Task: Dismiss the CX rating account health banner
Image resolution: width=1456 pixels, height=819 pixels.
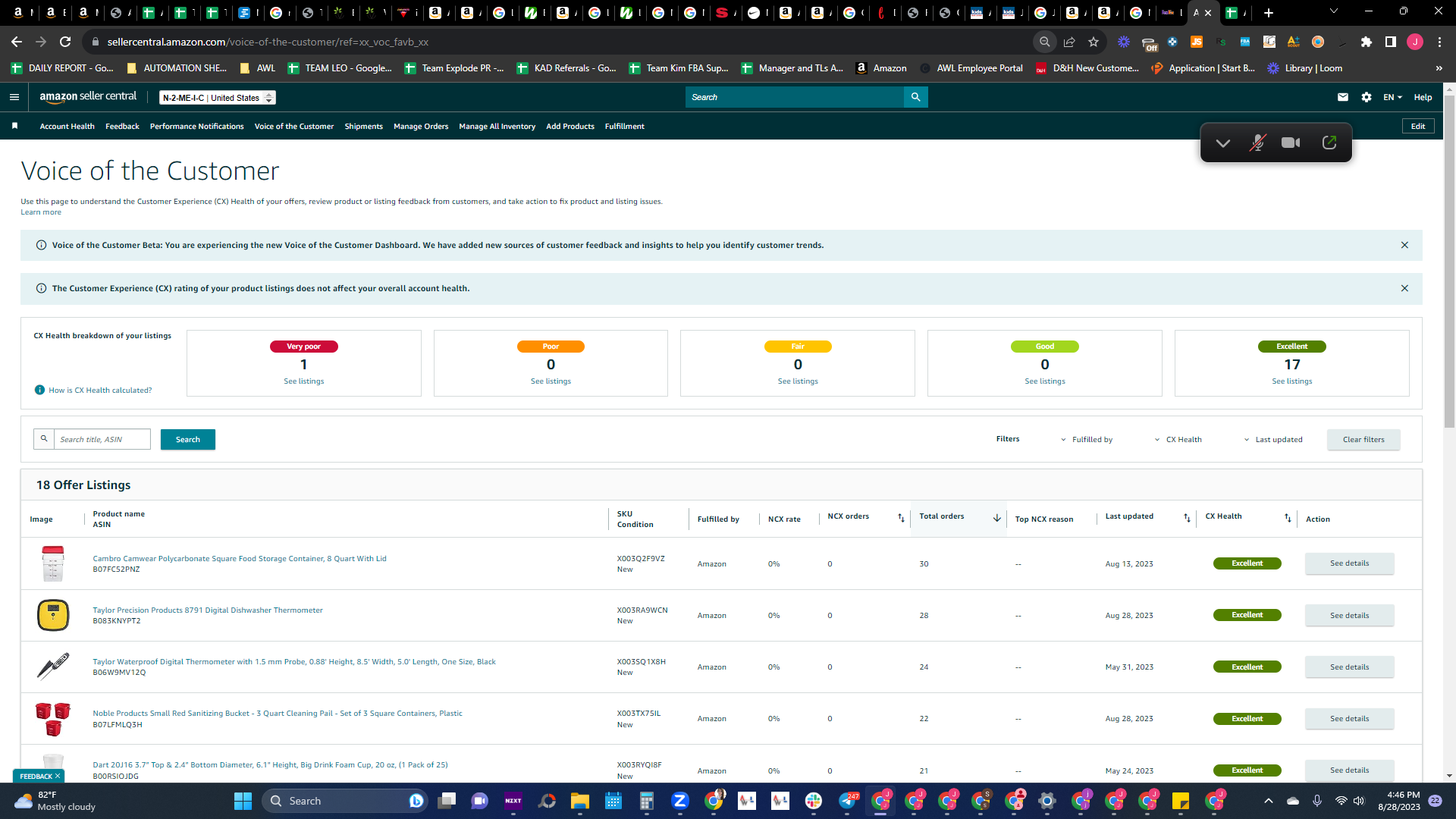Action: [1404, 288]
